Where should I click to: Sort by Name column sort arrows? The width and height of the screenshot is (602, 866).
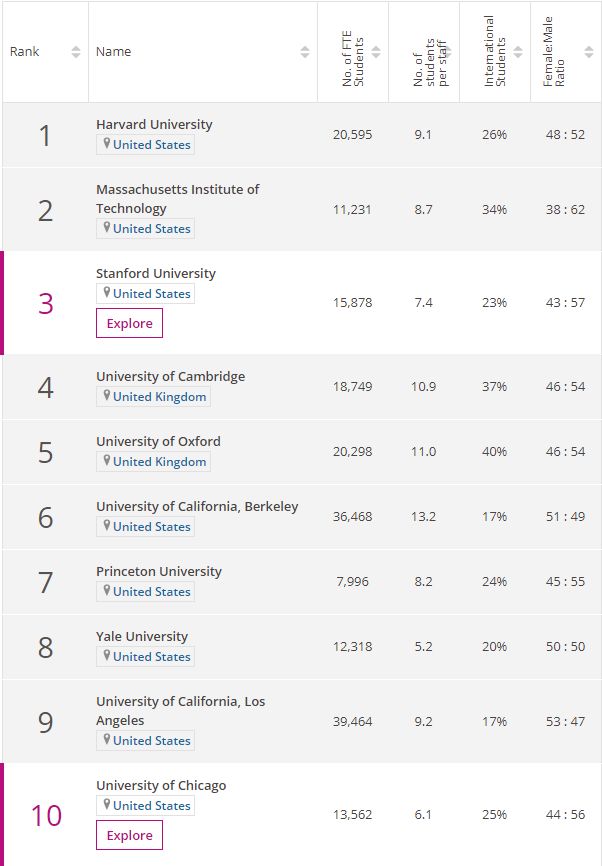305,52
